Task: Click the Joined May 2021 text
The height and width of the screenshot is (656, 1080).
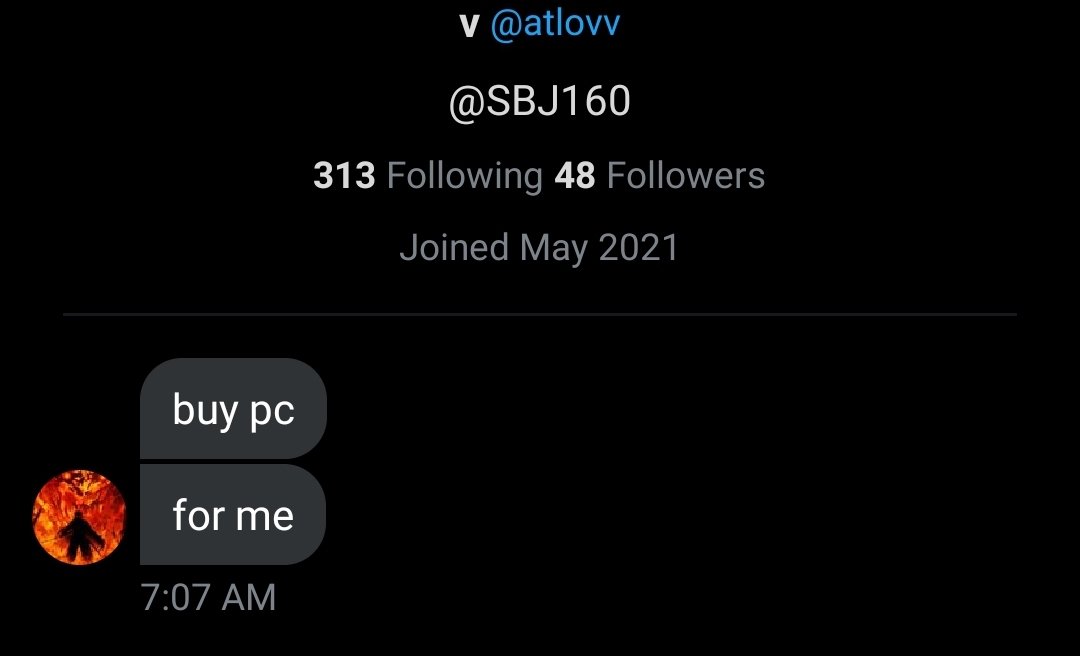Action: tap(539, 247)
